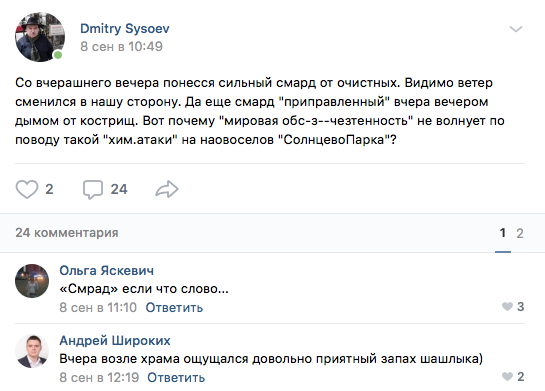Viewport: 545px width, 391px height.
Task: Open Андрей Широких's profile name
Action: [115, 341]
